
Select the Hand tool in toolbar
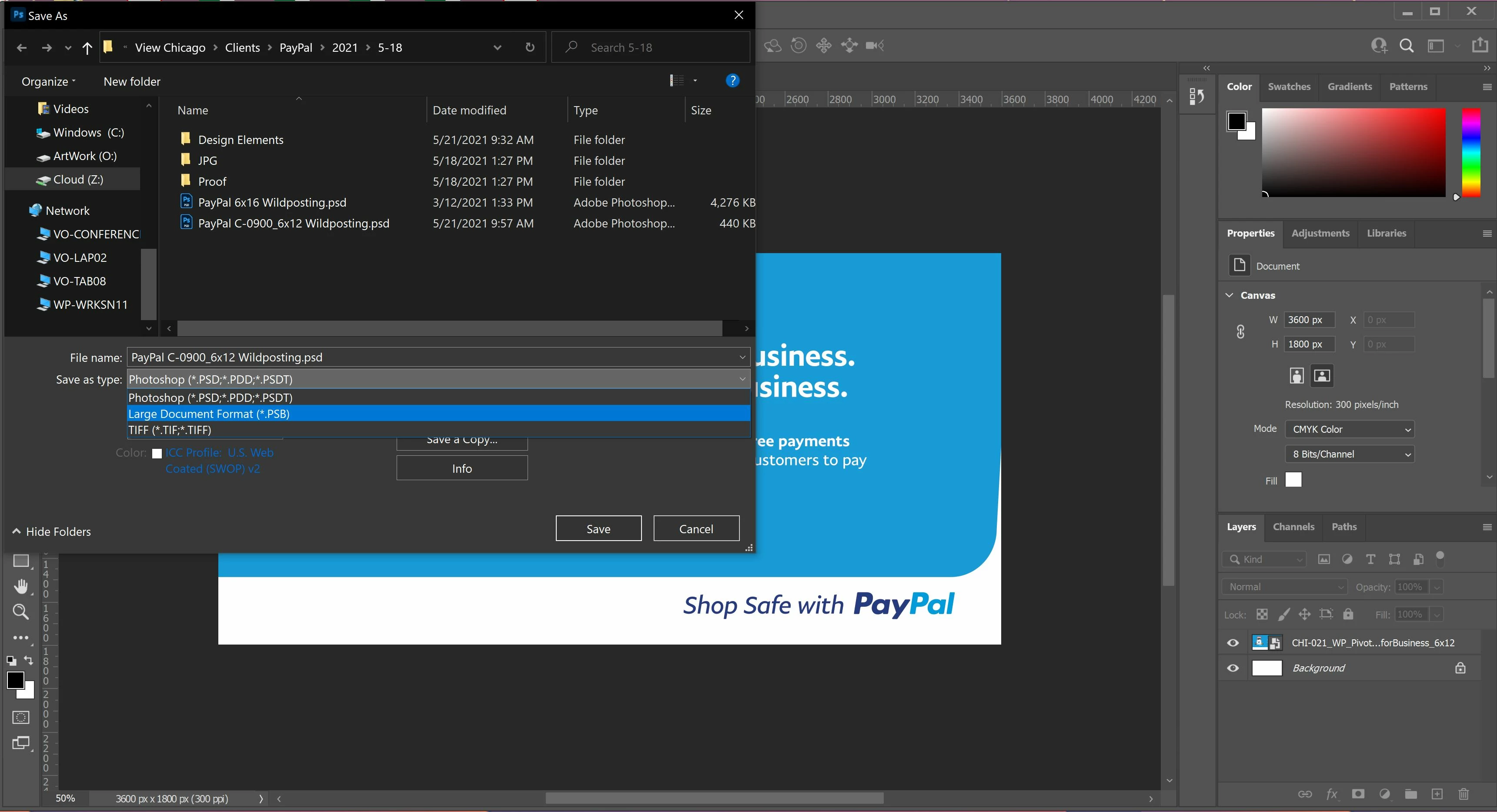coord(21,586)
